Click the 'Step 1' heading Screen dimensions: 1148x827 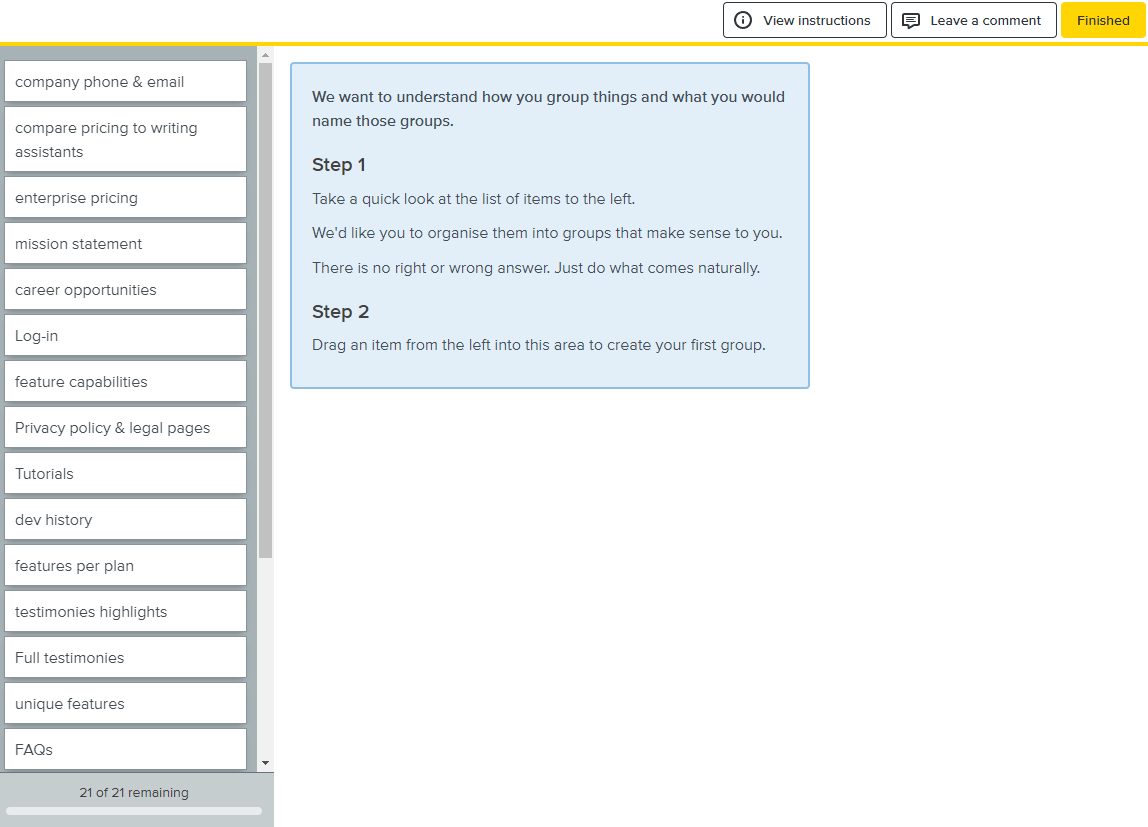pos(338,165)
